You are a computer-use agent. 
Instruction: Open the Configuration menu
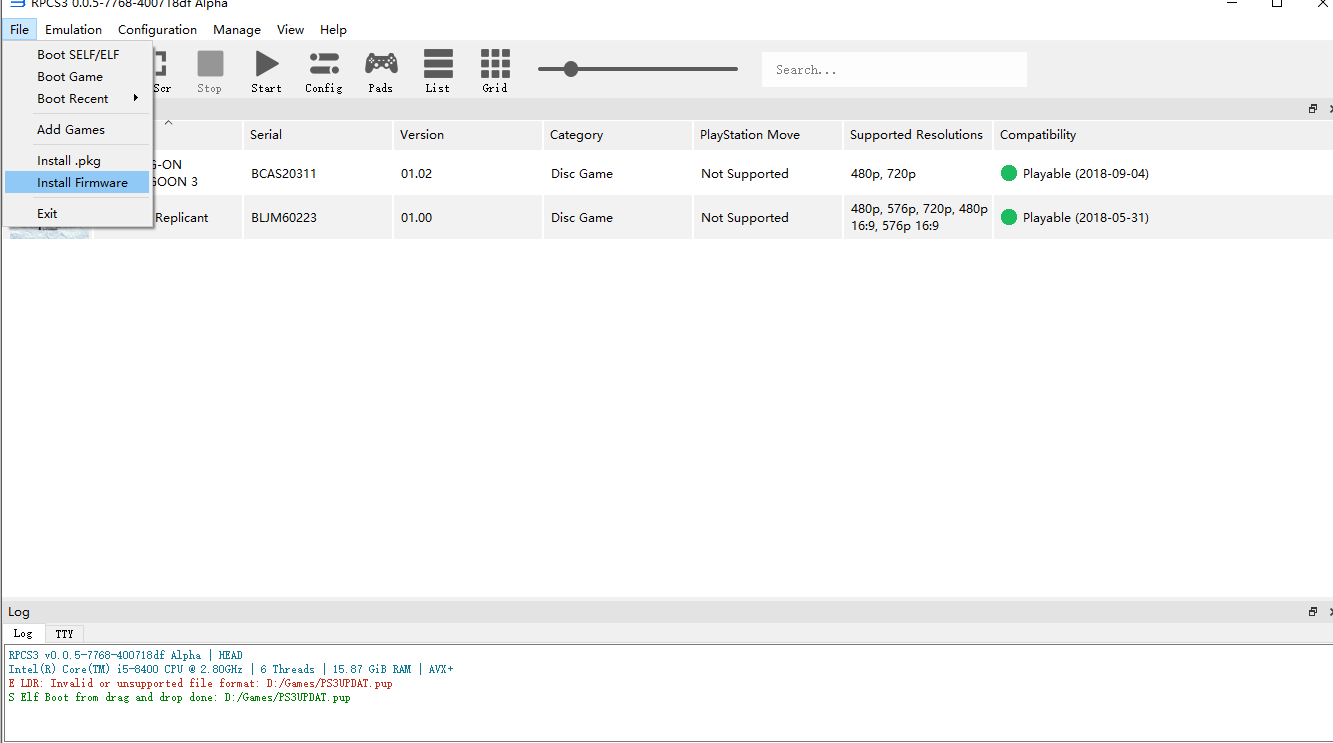[x=158, y=29]
